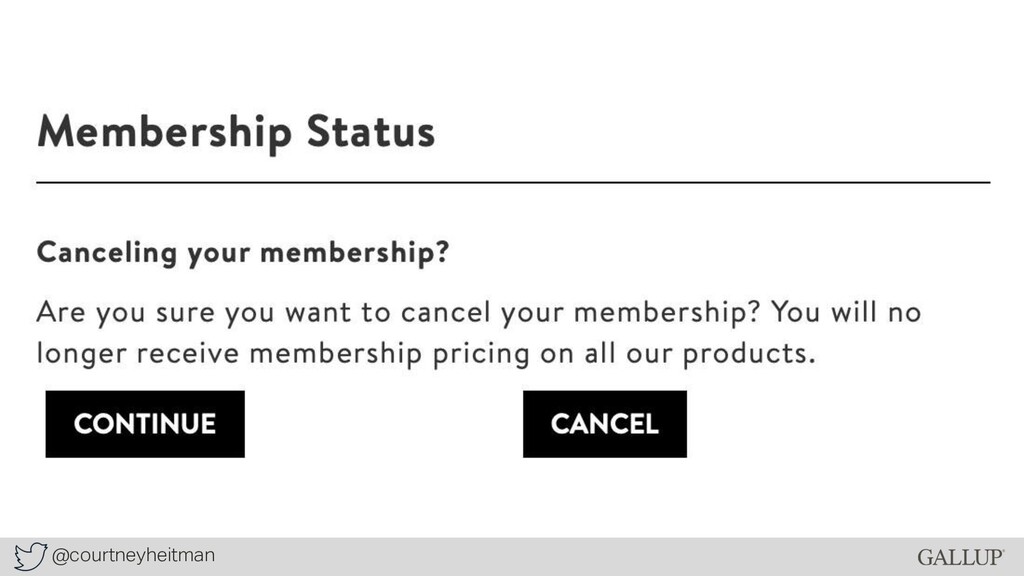The height and width of the screenshot is (576, 1024).
Task: Click the word "pricing" in the paragraph
Action: click(x=481, y=354)
